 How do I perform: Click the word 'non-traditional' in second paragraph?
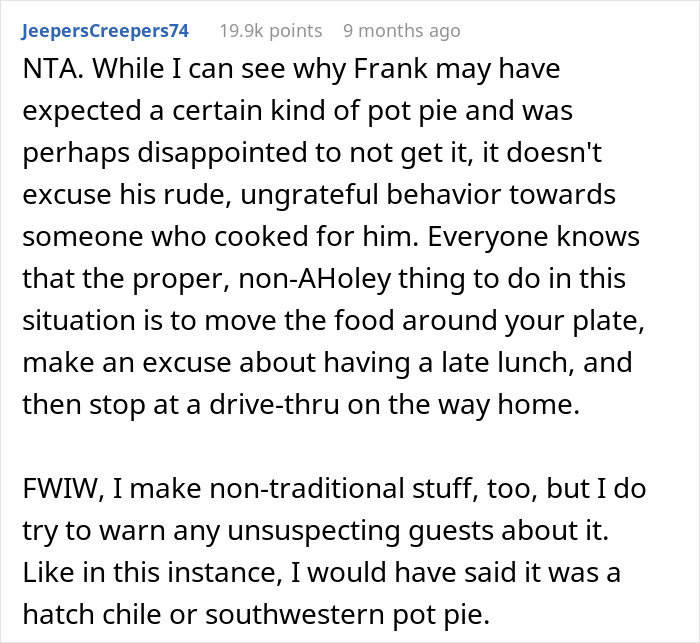[307, 489]
